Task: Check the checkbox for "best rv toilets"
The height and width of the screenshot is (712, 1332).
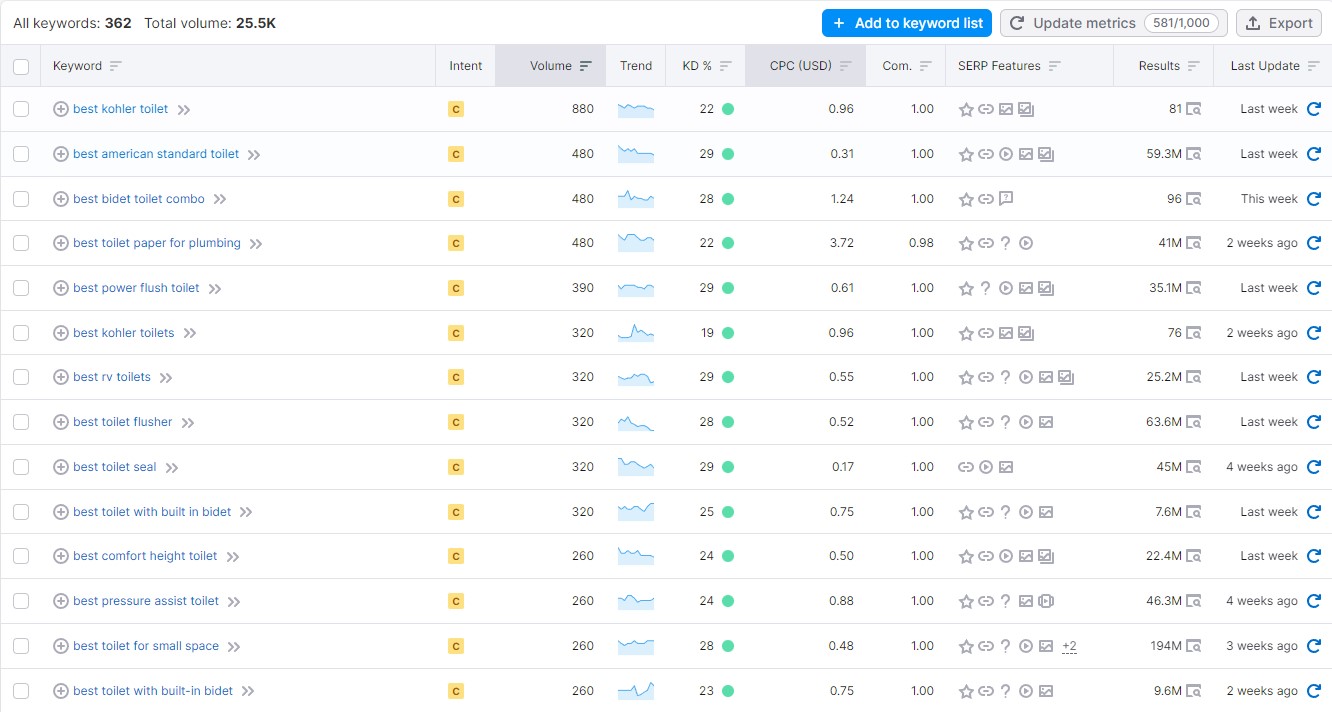Action: (21, 377)
